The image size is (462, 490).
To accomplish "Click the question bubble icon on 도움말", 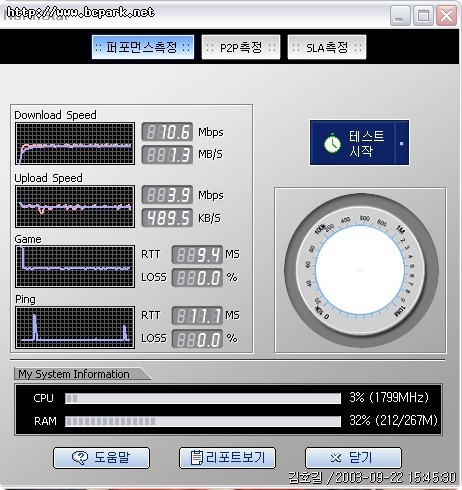I will tap(80, 458).
